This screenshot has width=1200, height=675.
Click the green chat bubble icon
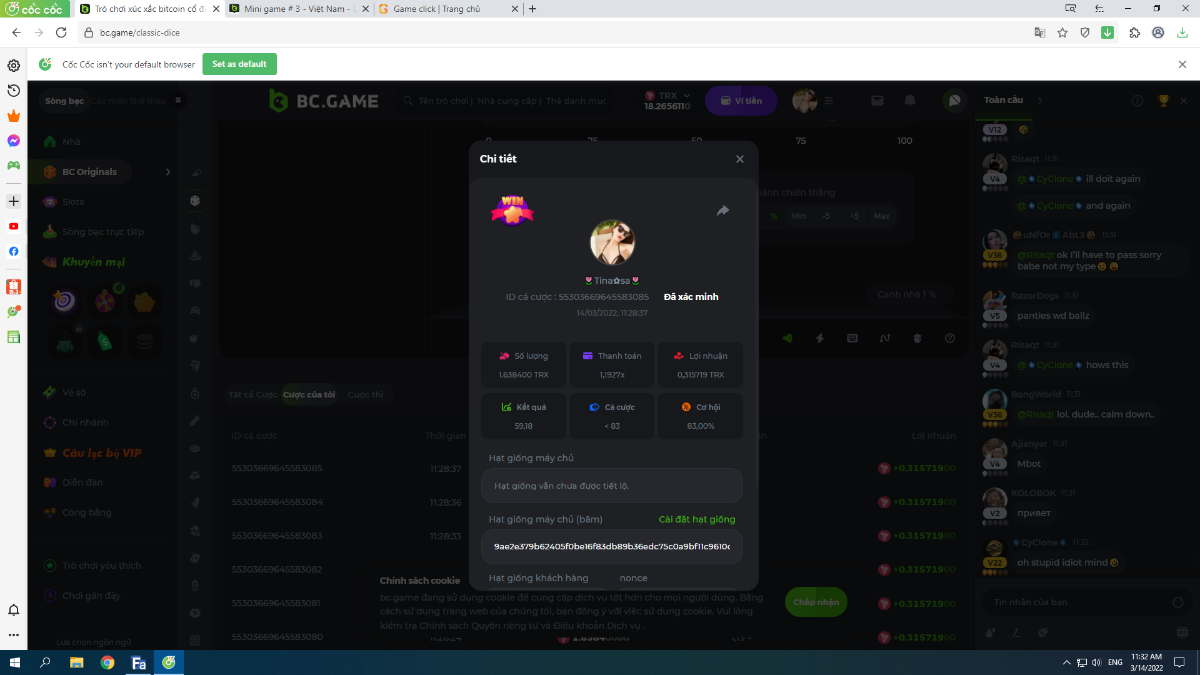[954, 101]
